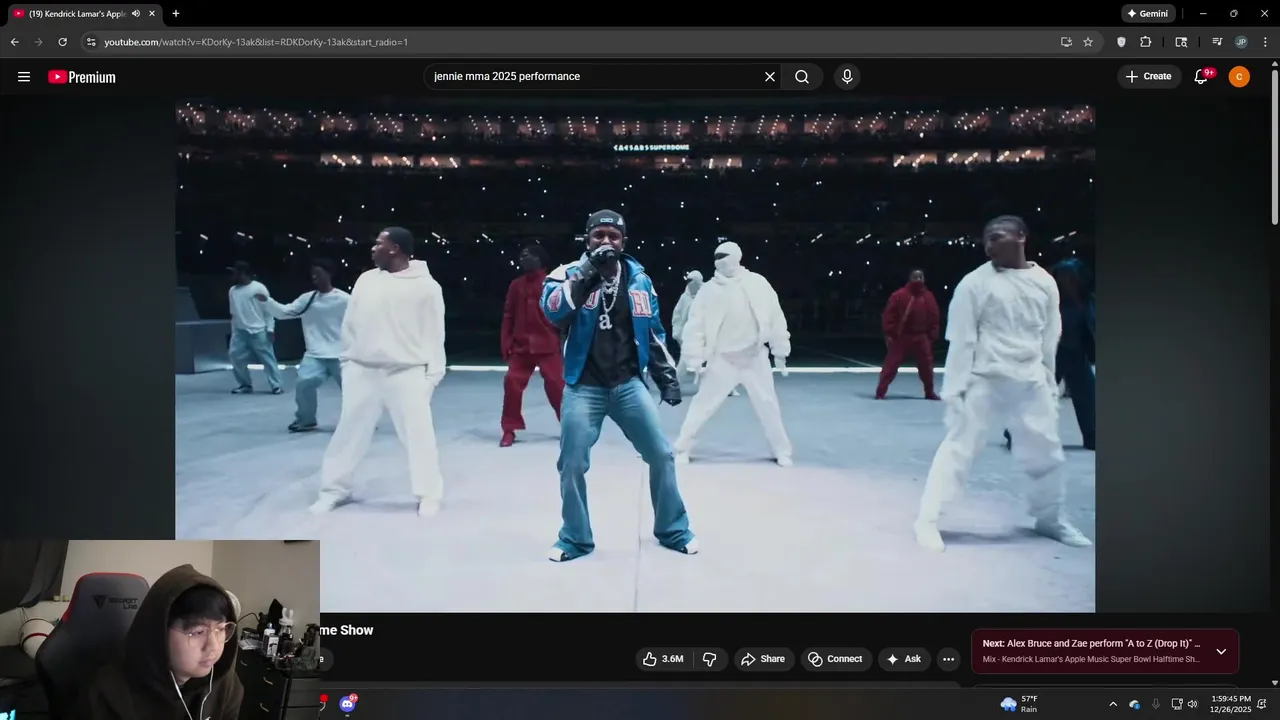Clear the search box text
Image resolution: width=1280 pixels, height=720 pixels.
(x=770, y=77)
